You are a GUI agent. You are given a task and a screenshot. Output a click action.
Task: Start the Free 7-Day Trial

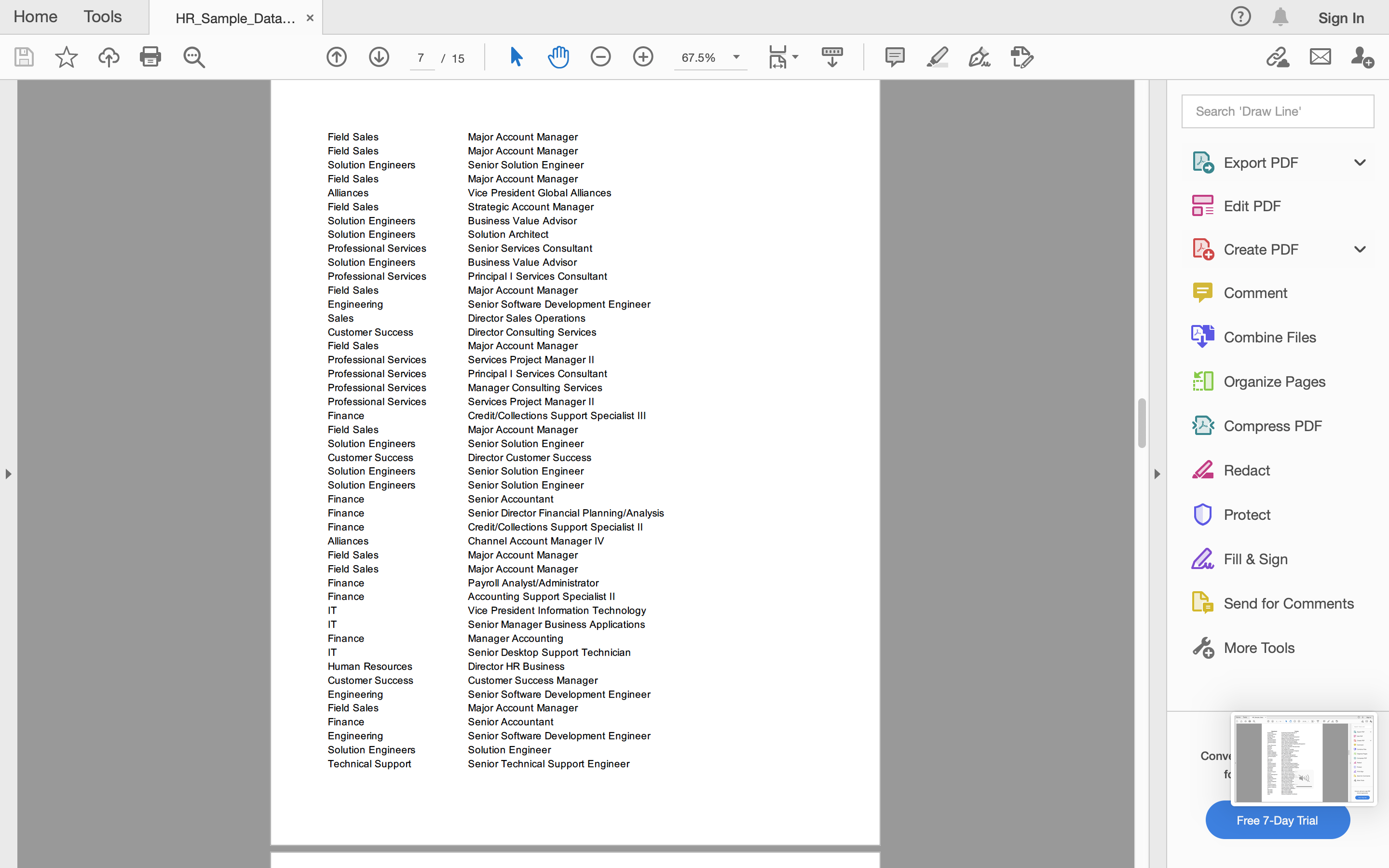tap(1277, 820)
